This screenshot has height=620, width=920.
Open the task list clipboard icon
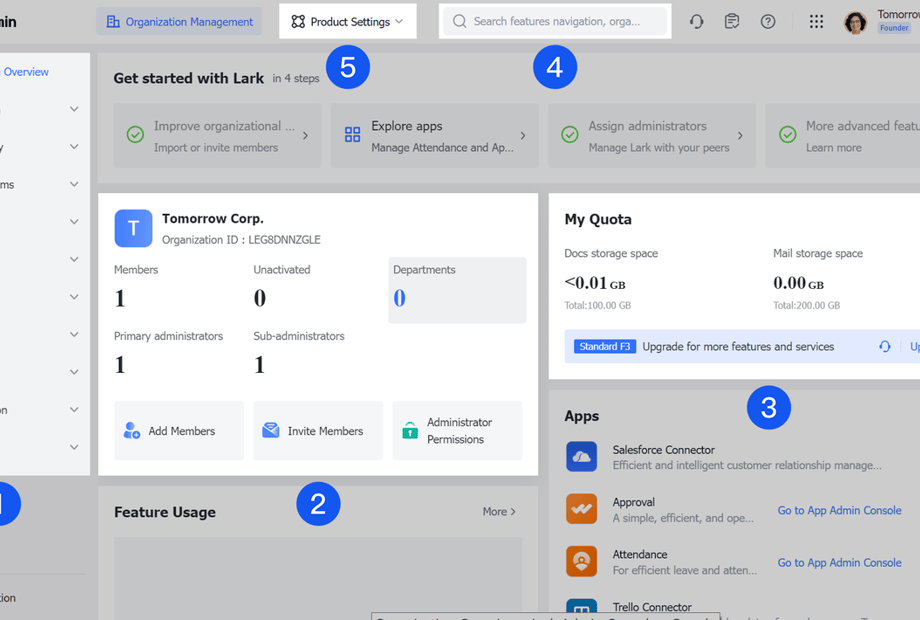click(732, 22)
